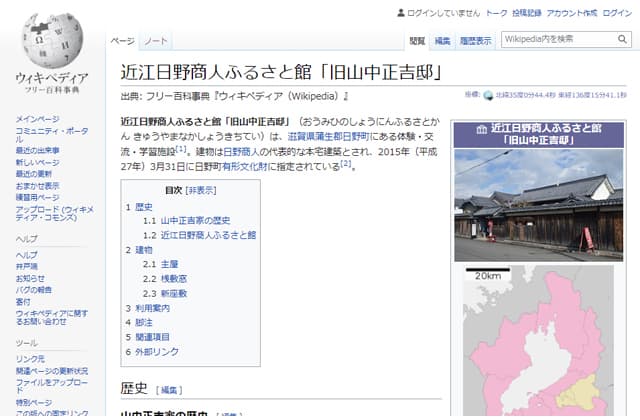
Task: Click footnote reference [1]
Action: tap(181, 149)
